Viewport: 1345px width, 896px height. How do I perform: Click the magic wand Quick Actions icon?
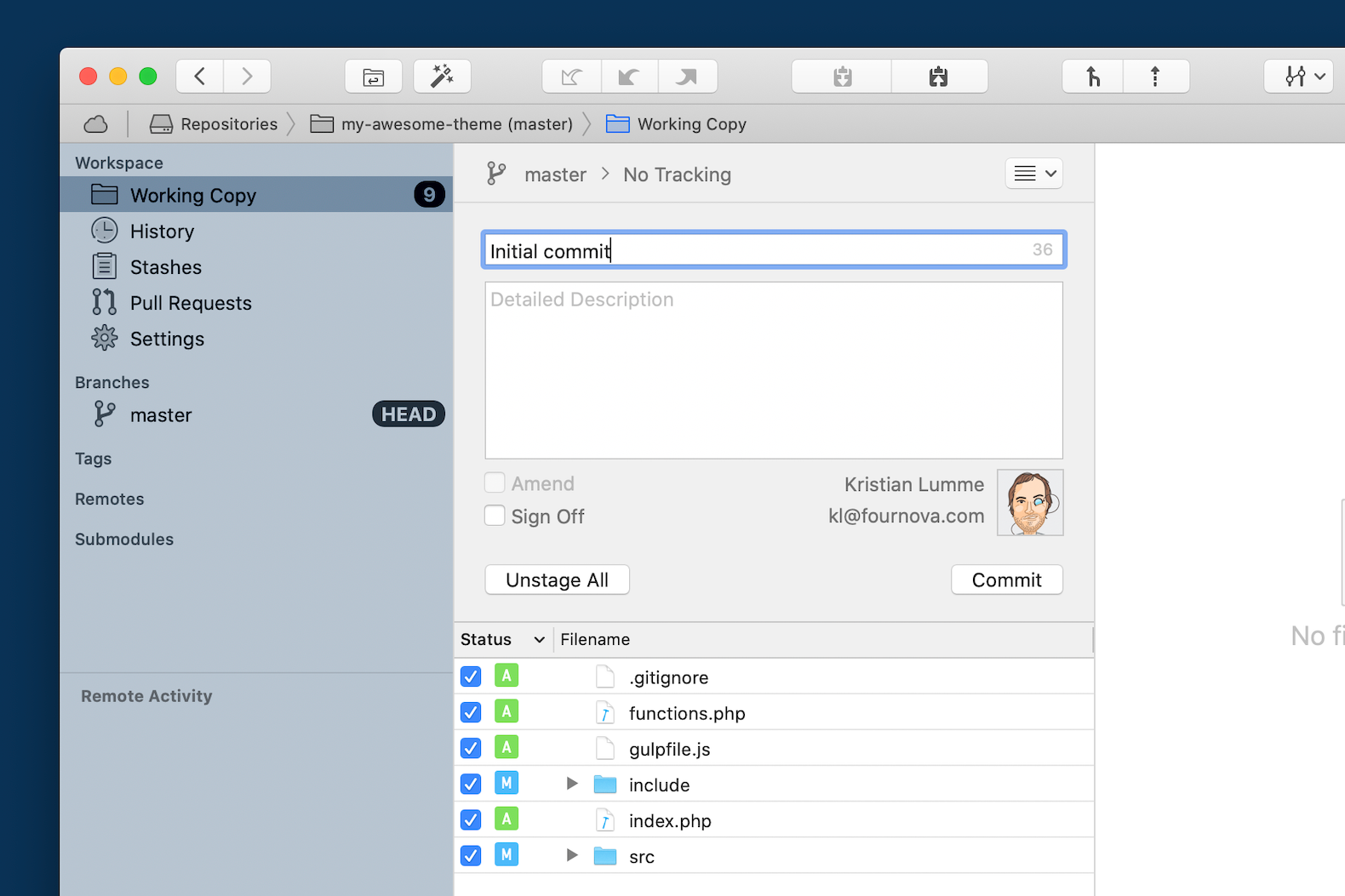tap(442, 77)
